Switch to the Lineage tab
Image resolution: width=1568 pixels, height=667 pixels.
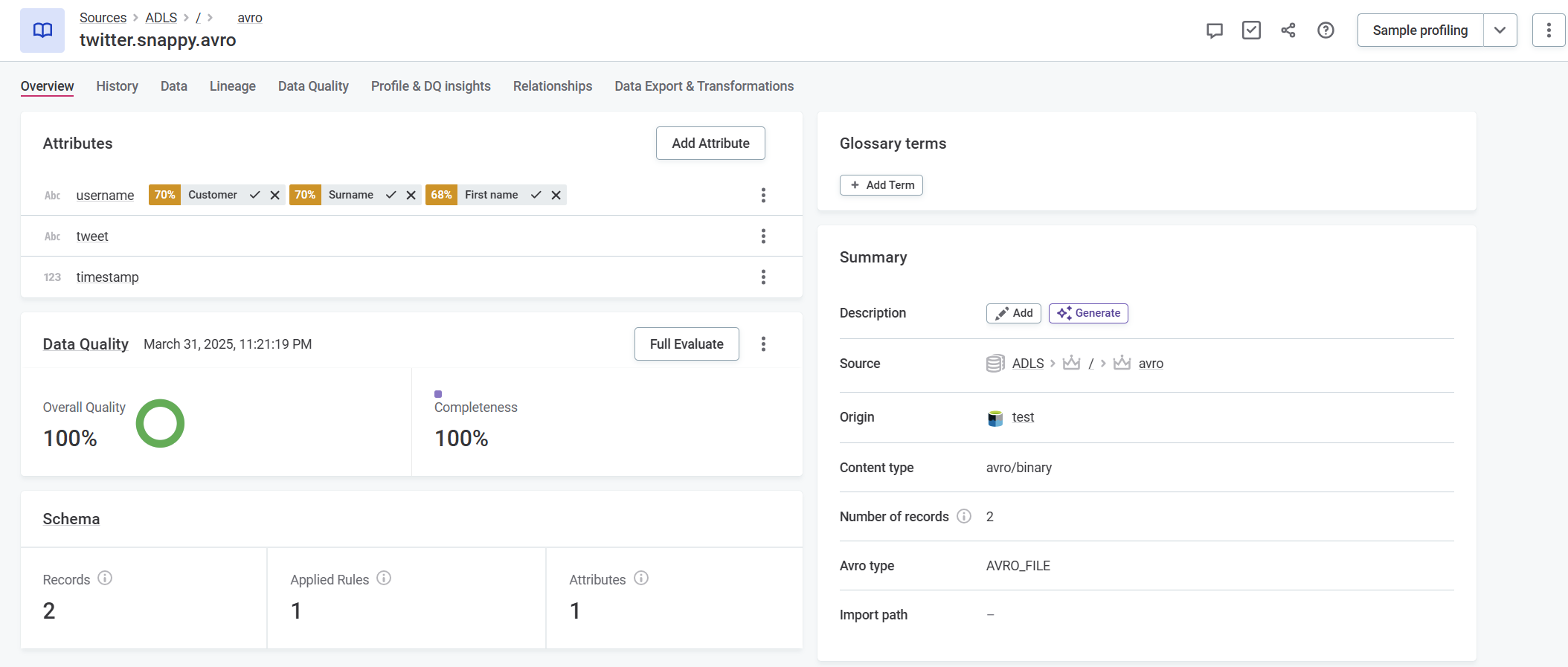pyautogui.click(x=232, y=86)
